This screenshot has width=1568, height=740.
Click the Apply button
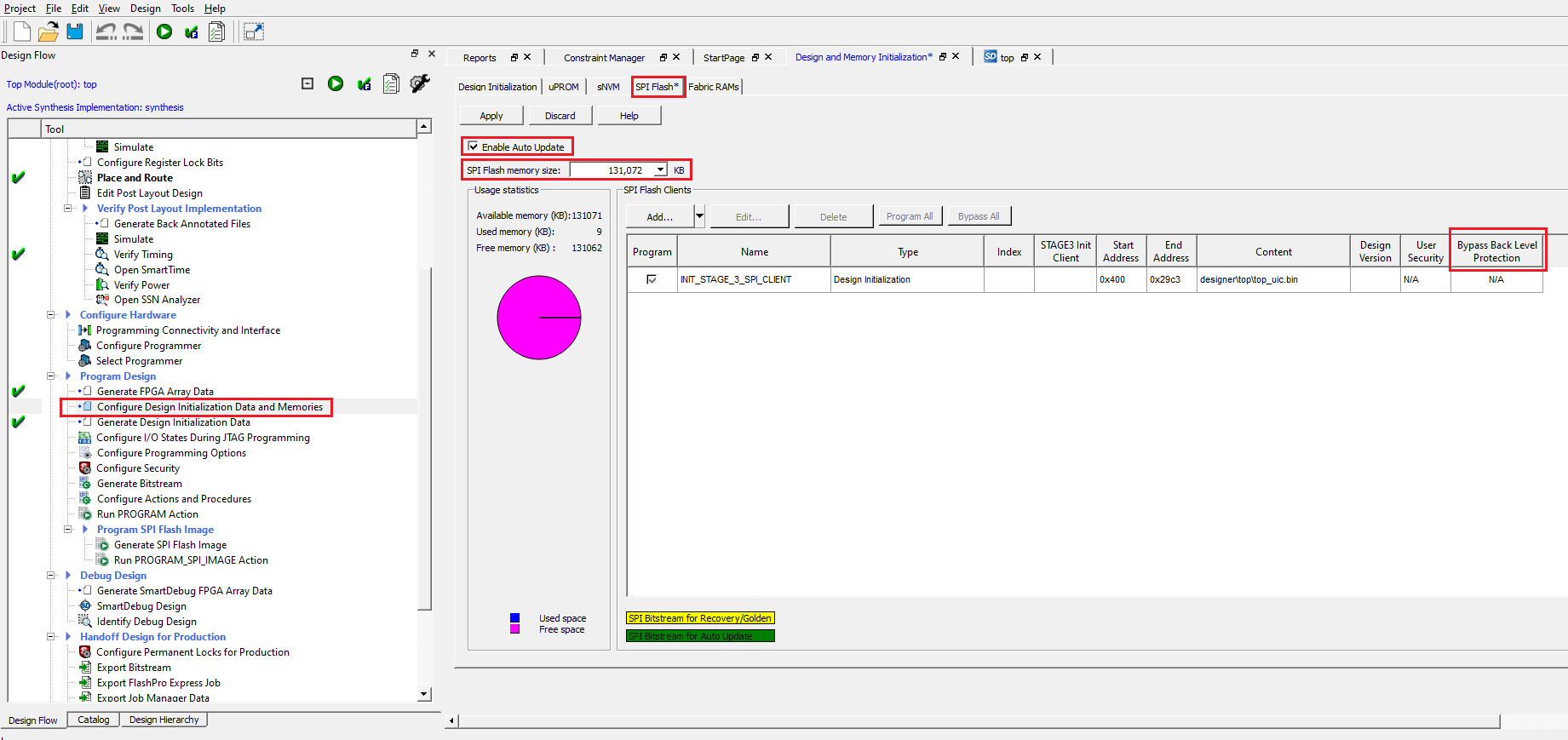491,116
